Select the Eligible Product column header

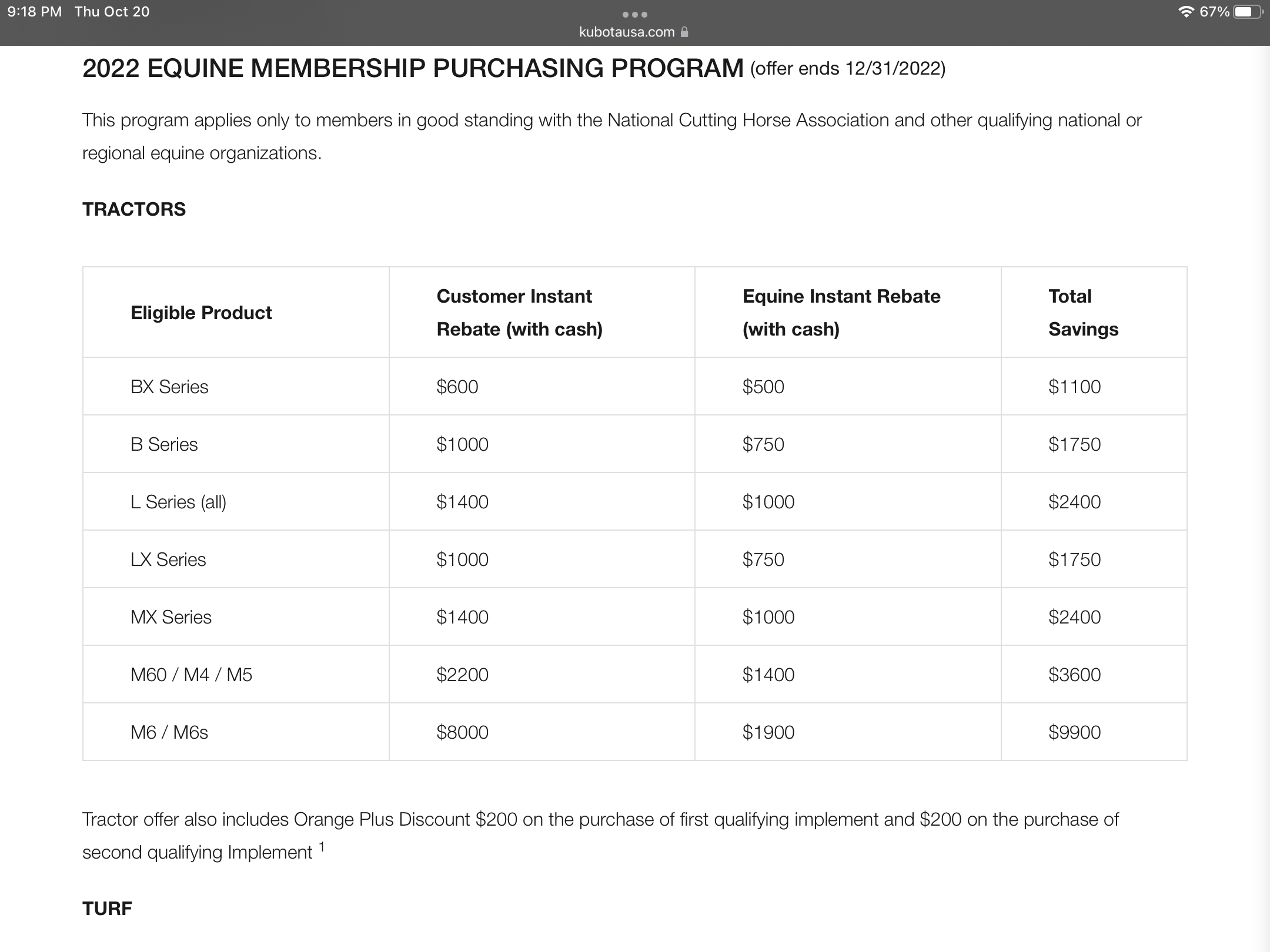(x=201, y=313)
